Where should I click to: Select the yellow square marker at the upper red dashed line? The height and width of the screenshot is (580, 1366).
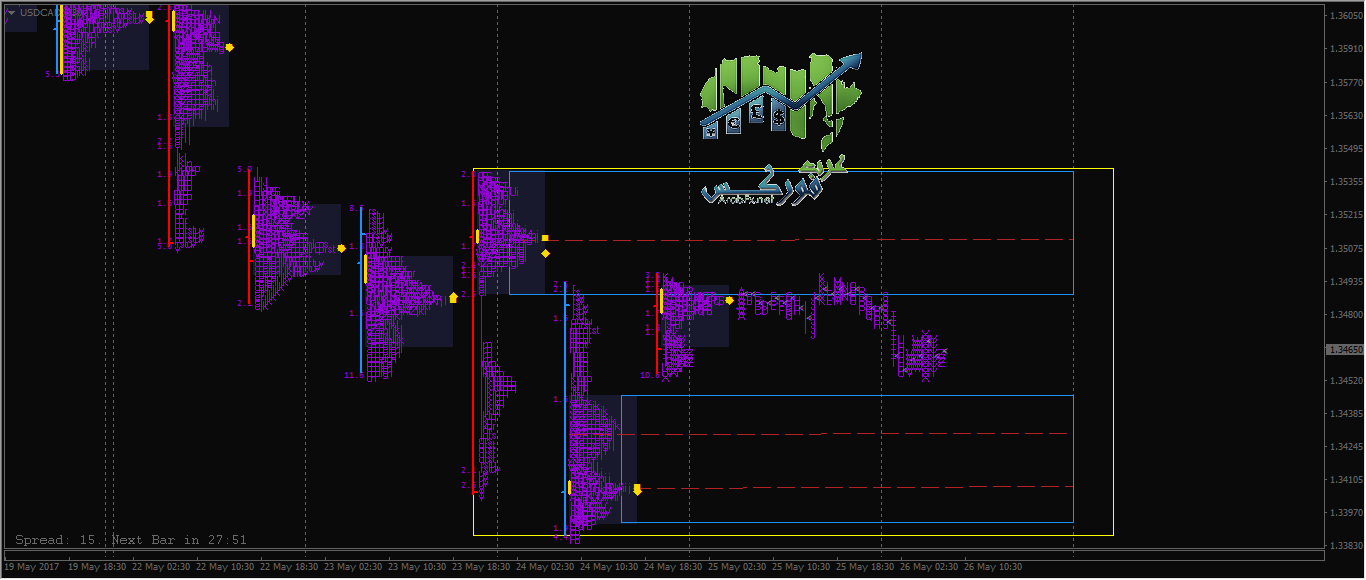click(545, 238)
